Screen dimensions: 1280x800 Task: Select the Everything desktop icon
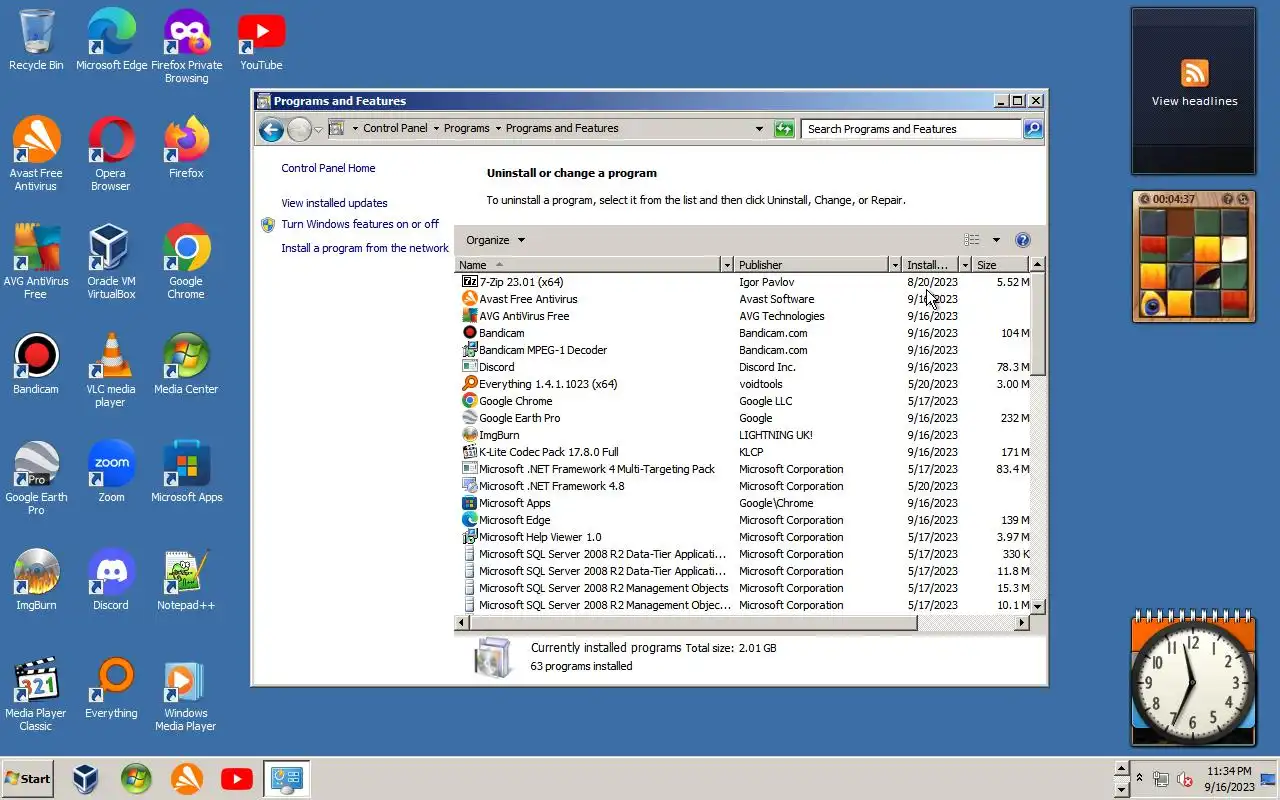coord(111,688)
